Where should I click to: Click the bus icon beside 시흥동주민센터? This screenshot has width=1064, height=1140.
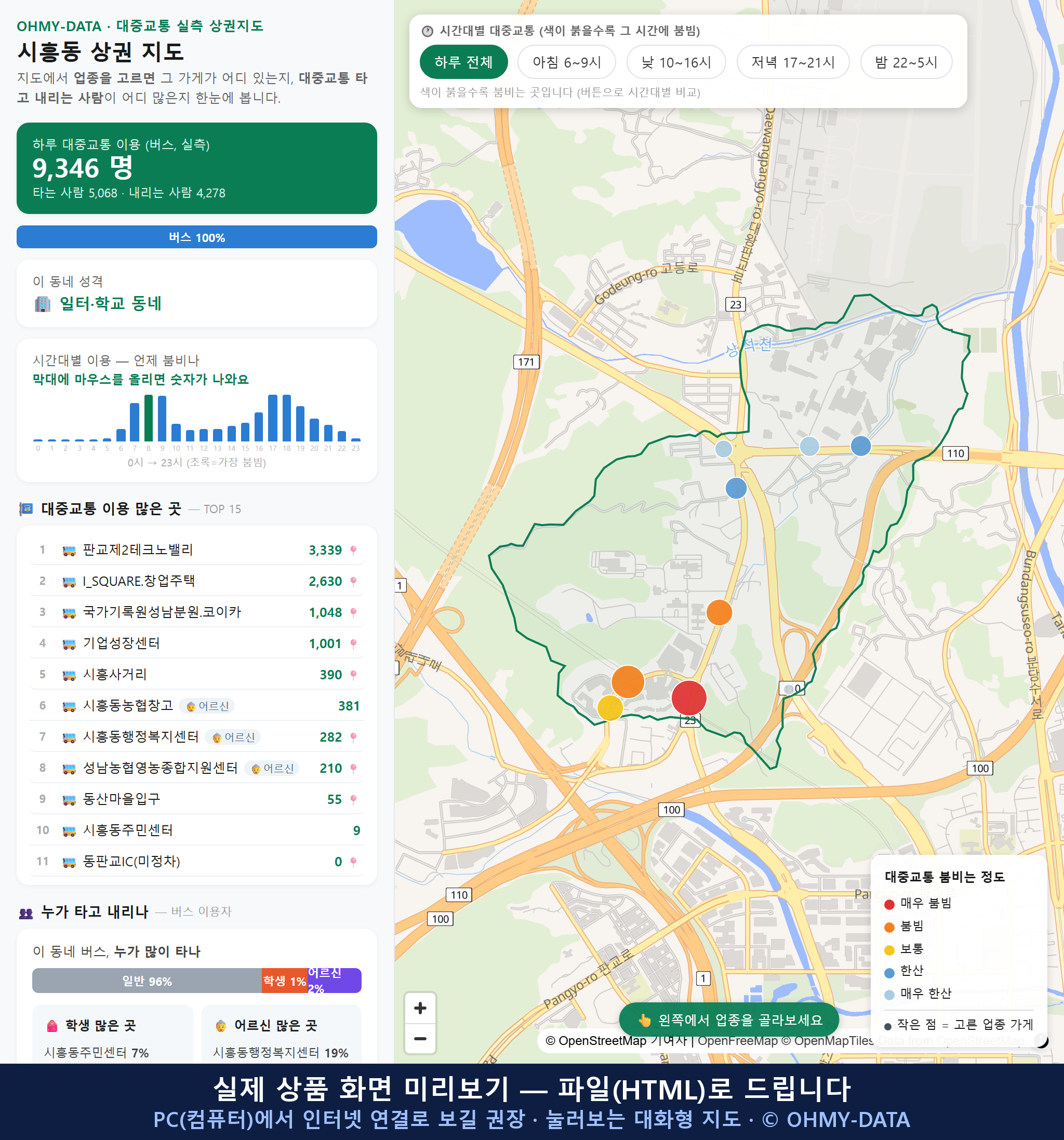[69, 831]
